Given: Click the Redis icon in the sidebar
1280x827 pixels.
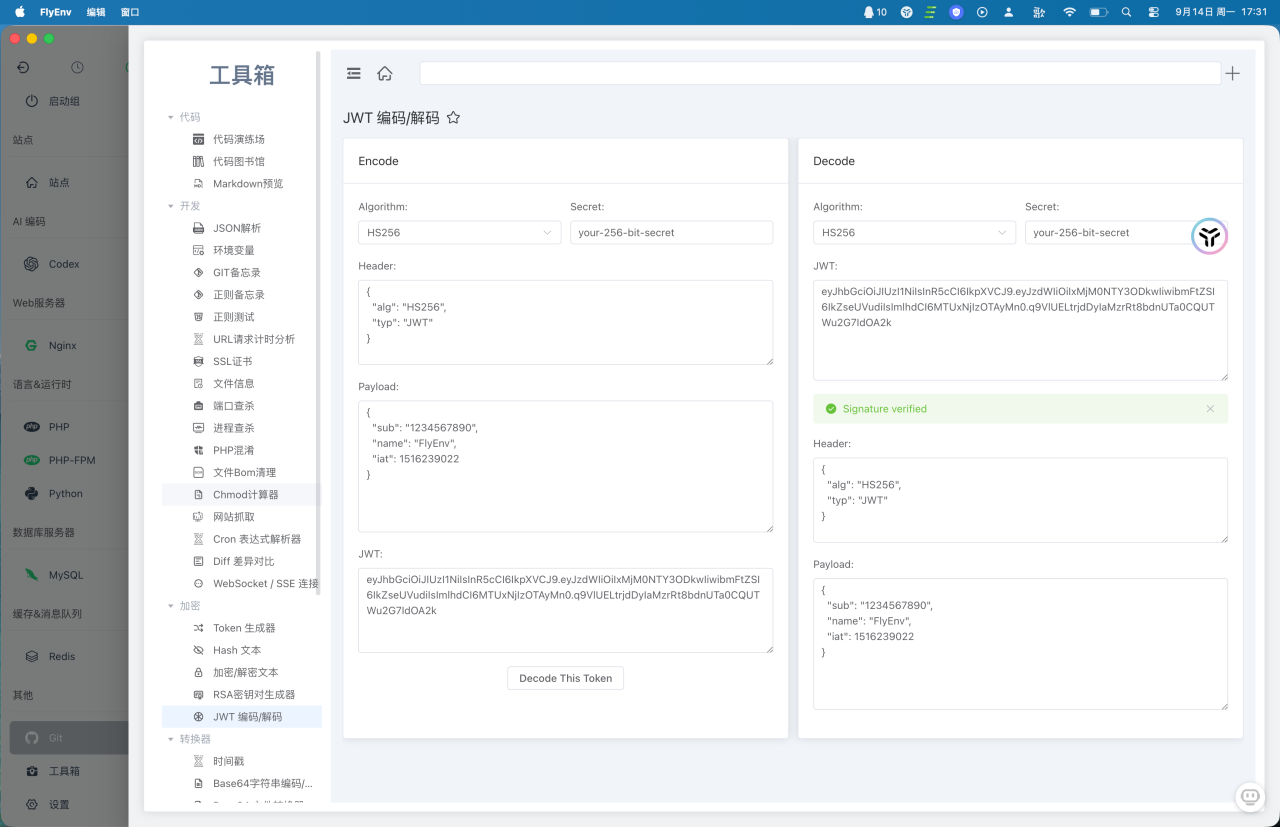Looking at the screenshot, I should 31,656.
